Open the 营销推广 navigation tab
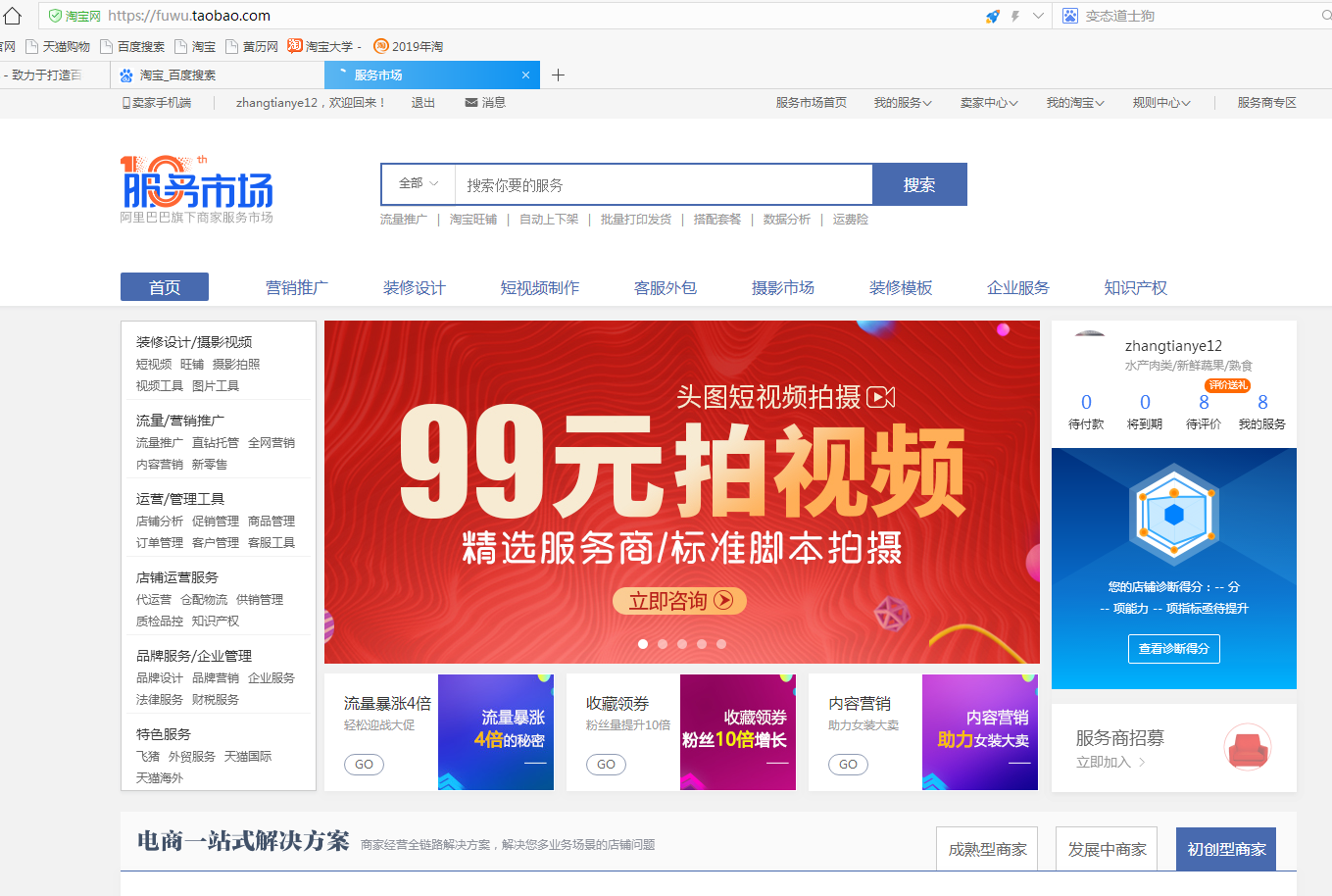The image size is (1332, 896). point(297,287)
